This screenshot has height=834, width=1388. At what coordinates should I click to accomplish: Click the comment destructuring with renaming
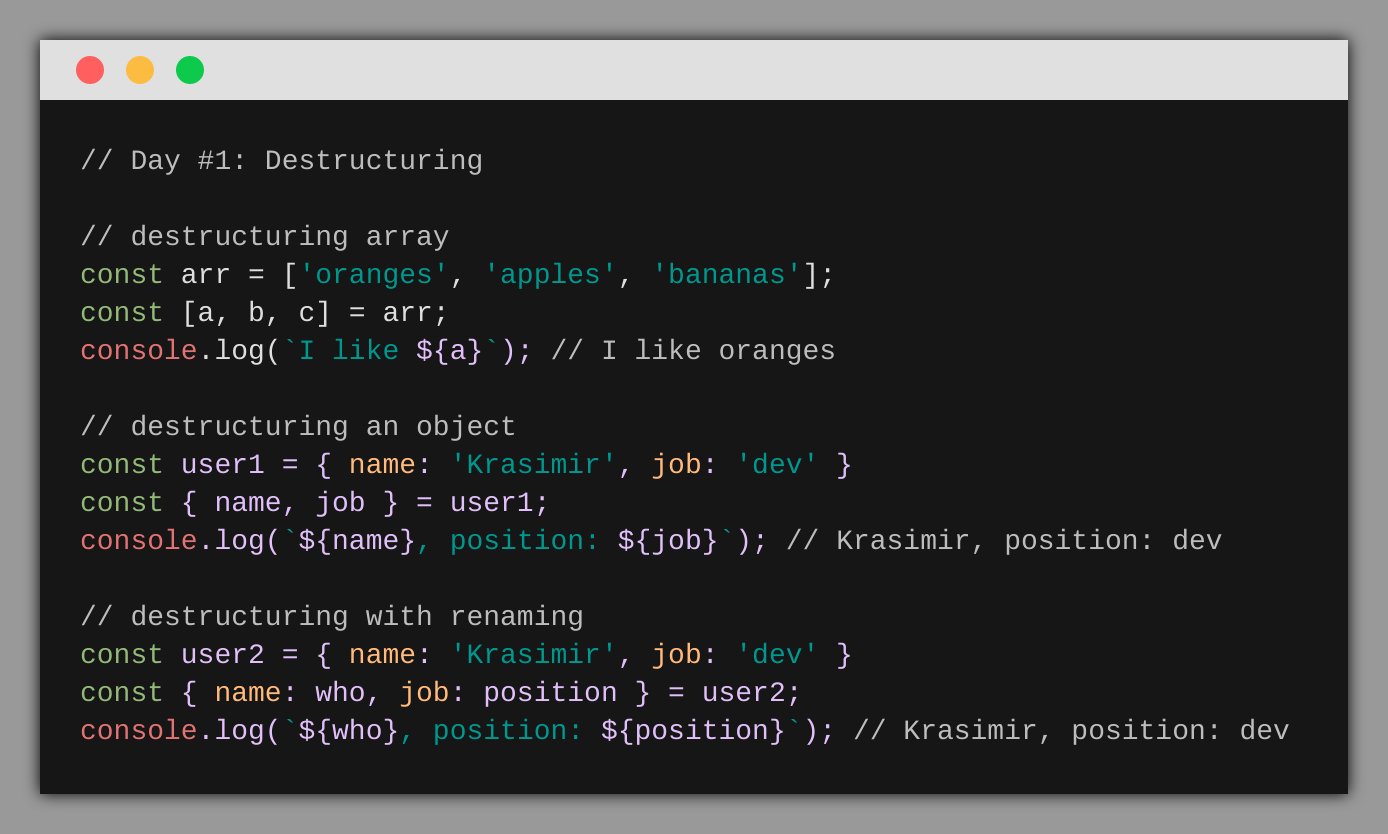[333, 616]
